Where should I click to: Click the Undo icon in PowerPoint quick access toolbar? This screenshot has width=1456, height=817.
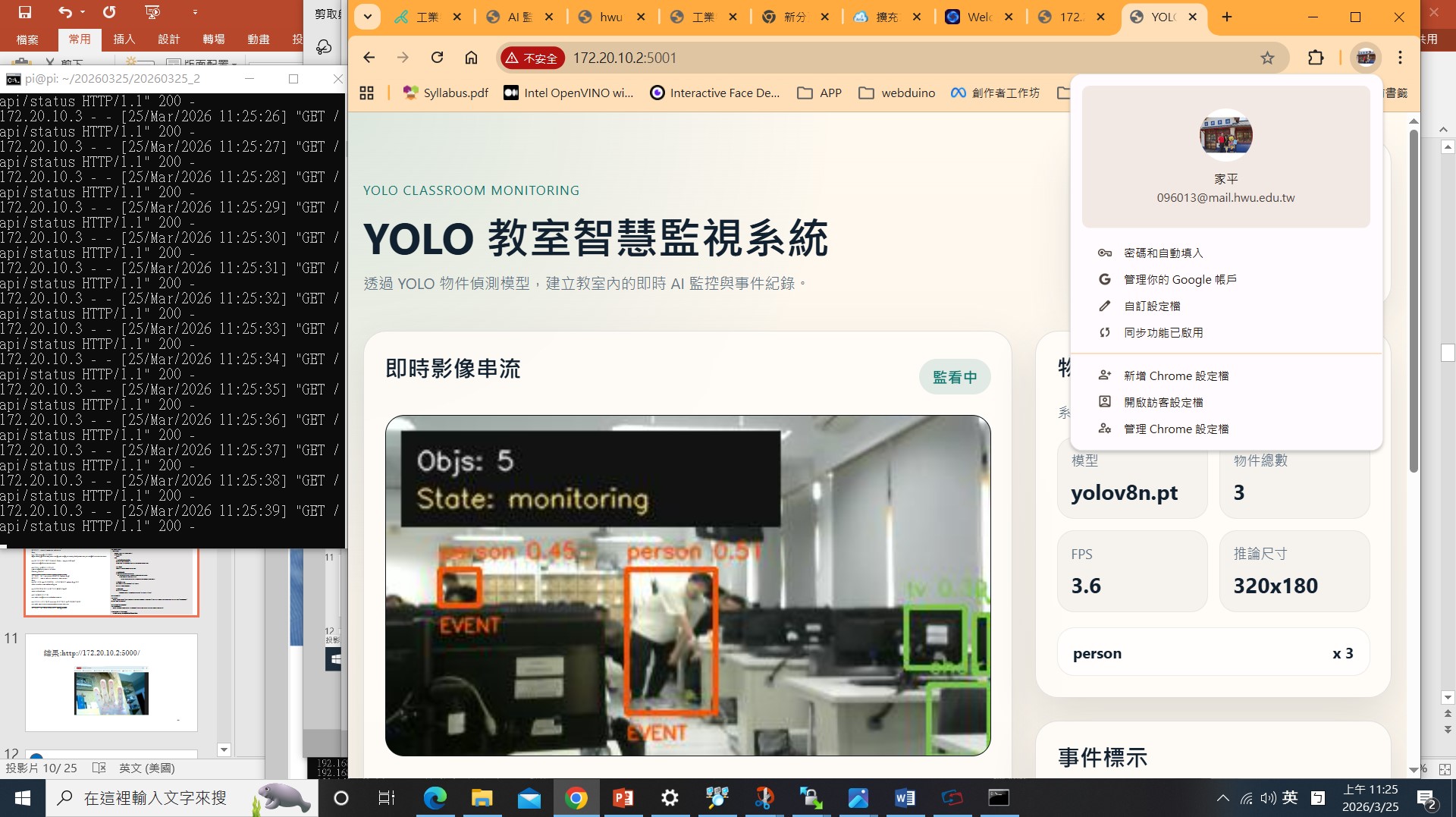tap(64, 11)
